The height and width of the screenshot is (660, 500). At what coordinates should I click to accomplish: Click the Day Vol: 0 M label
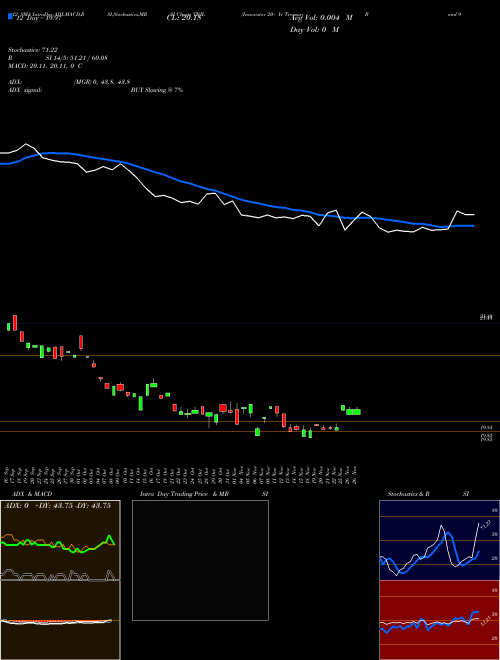(x=314, y=30)
